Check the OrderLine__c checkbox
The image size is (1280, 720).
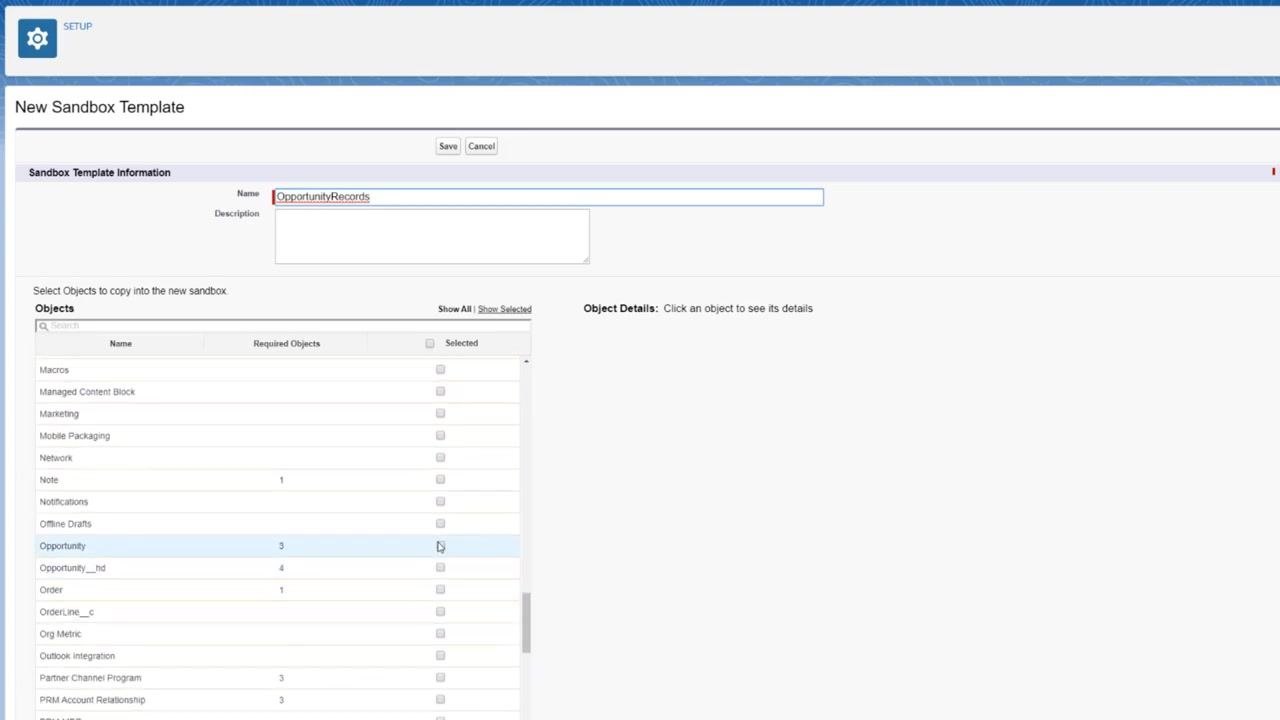tap(440, 611)
